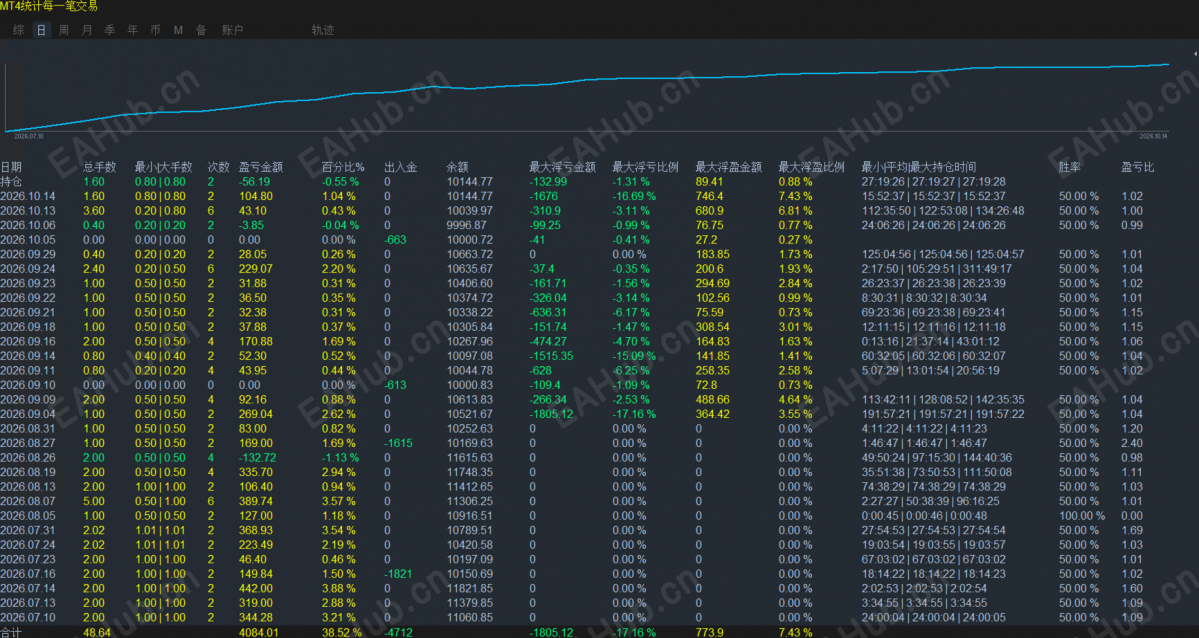
Task: Select the 2026.08.26 date row
Action: pos(28,458)
